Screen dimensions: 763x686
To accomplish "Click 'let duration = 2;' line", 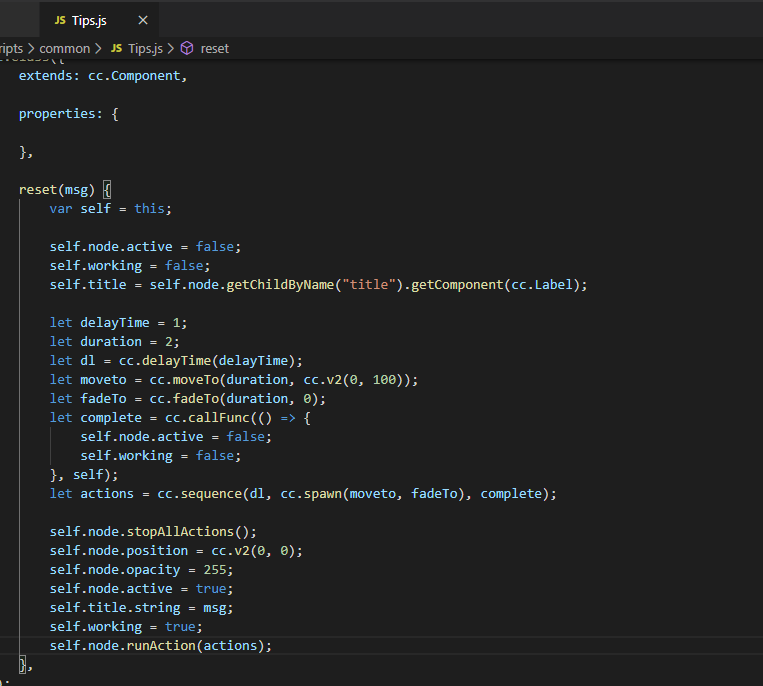I will pyautogui.click(x=114, y=342).
